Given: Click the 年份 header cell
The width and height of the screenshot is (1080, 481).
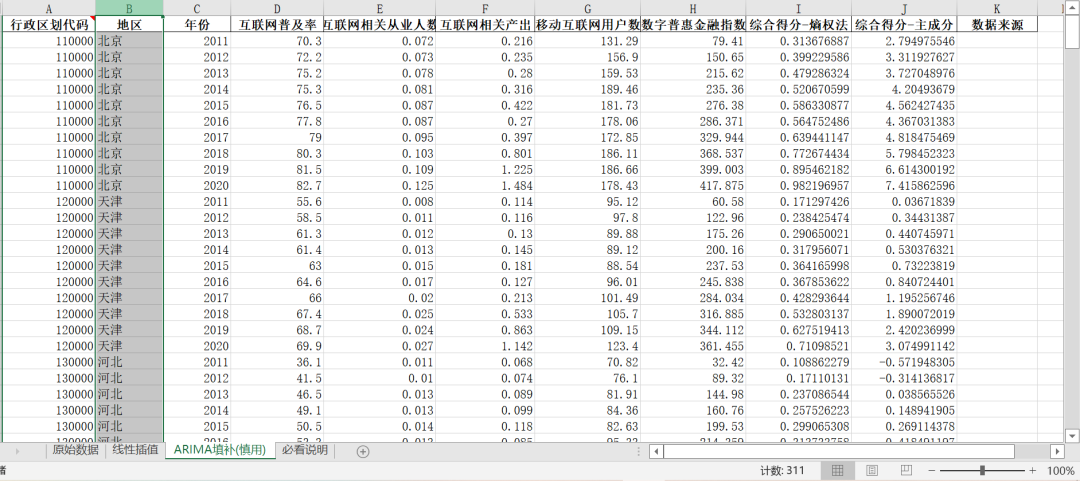Looking at the screenshot, I should (197, 25).
